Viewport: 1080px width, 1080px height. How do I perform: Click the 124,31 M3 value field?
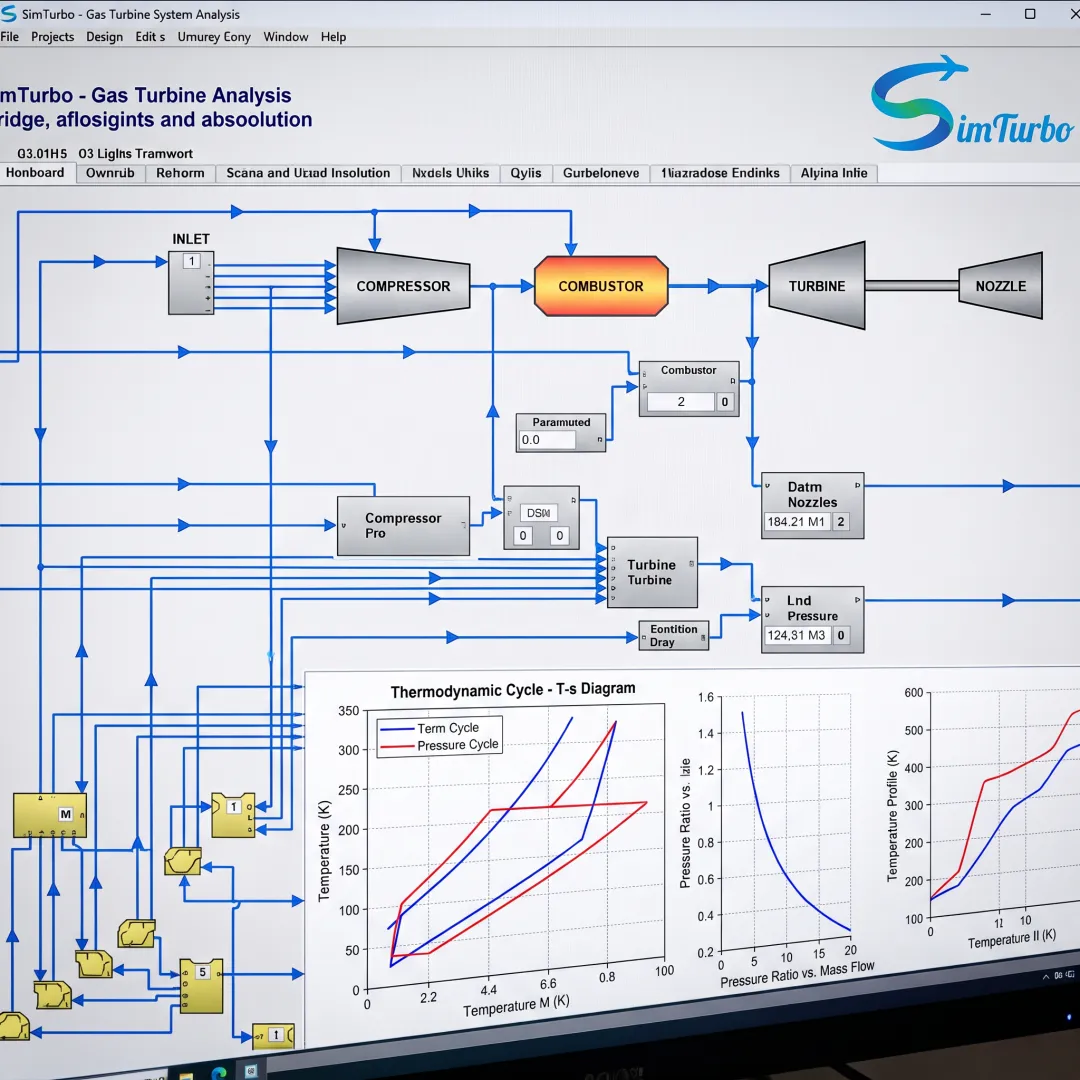pos(796,635)
